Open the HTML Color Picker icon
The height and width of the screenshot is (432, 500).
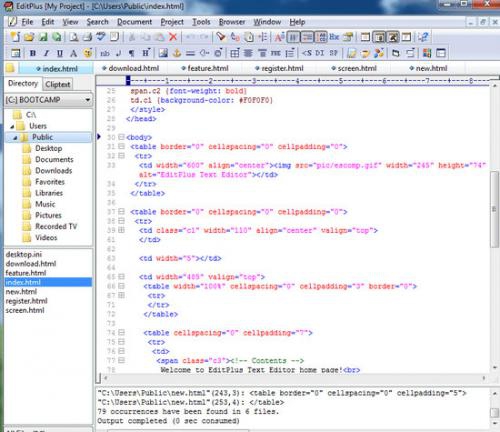point(427,53)
